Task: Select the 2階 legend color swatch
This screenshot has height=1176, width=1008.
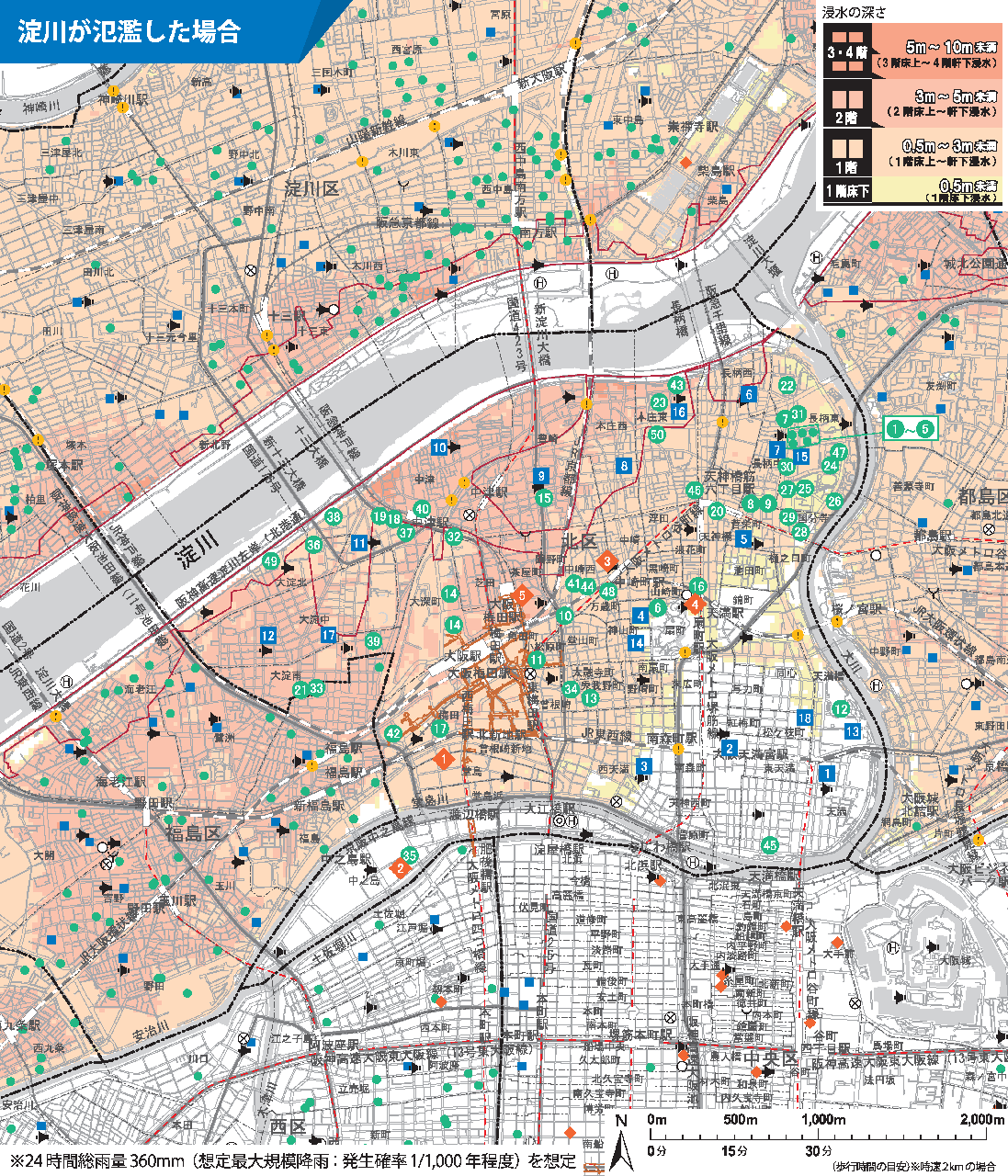Action: (846, 103)
